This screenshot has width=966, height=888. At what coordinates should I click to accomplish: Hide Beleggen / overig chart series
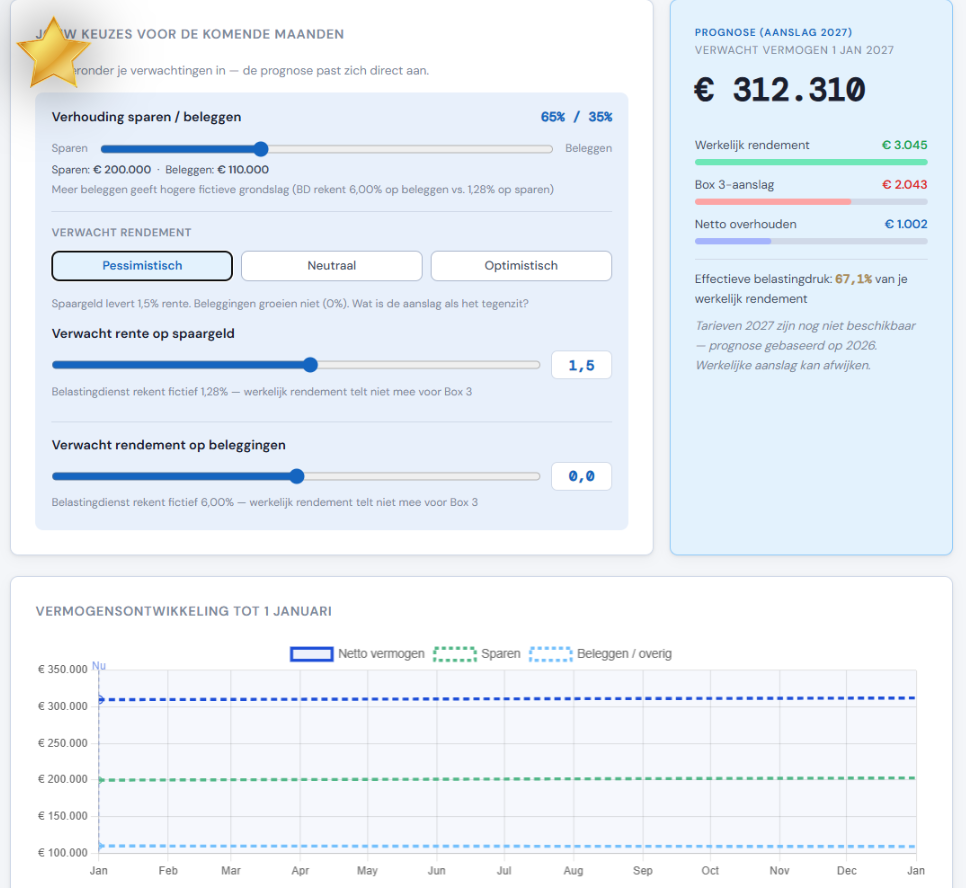[x=549, y=654]
